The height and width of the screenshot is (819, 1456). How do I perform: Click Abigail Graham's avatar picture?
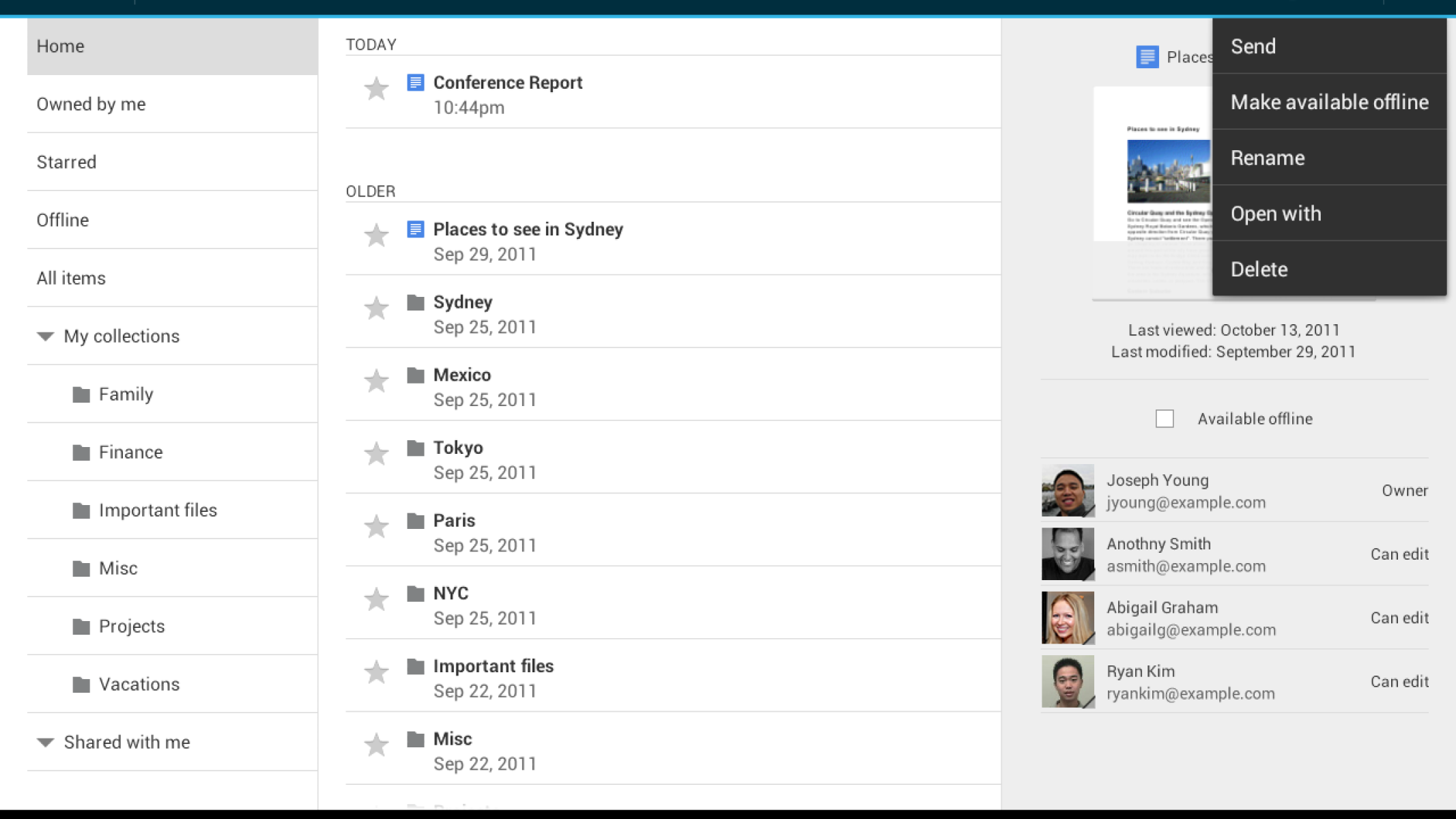1068,618
